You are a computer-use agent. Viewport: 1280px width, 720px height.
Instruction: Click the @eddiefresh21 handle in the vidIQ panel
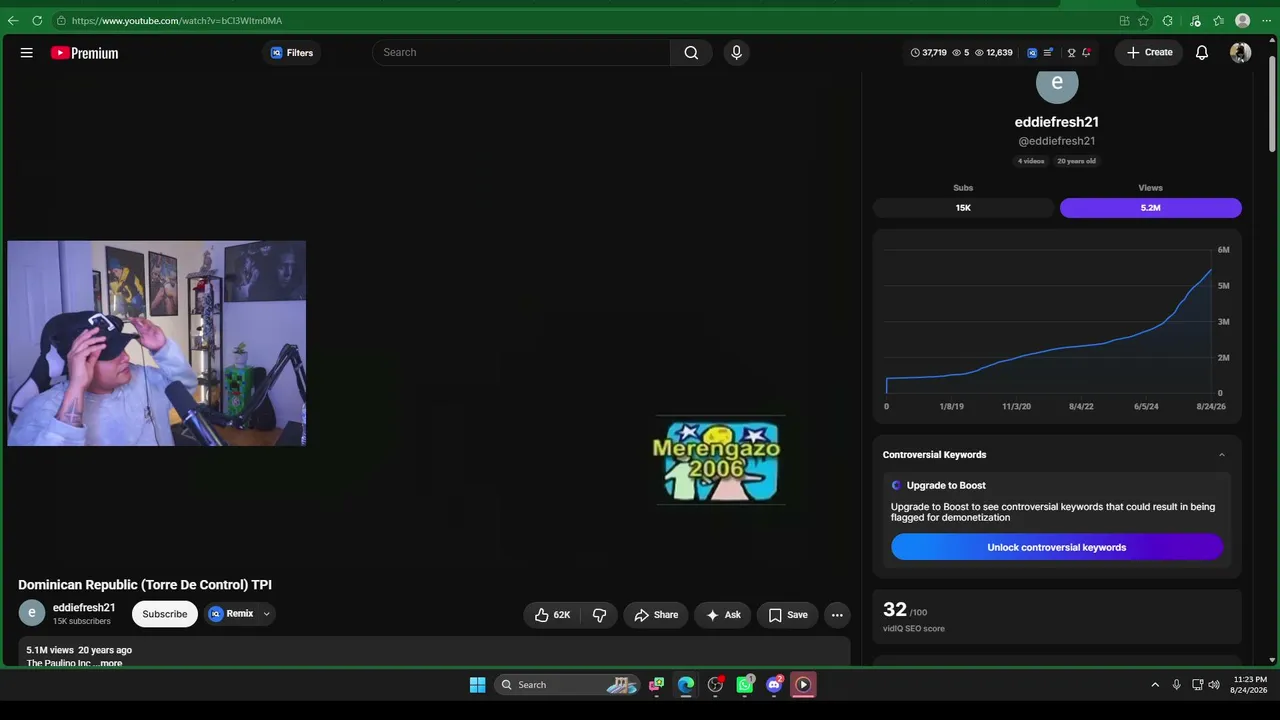(1057, 141)
